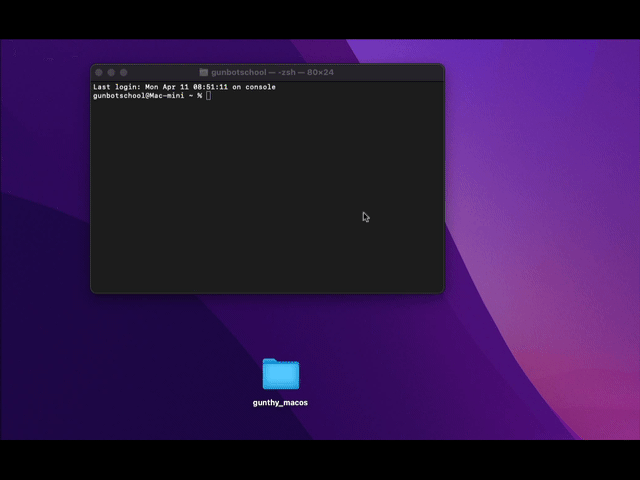Close the Terminal window with red button
The image size is (640, 480).
[99, 73]
